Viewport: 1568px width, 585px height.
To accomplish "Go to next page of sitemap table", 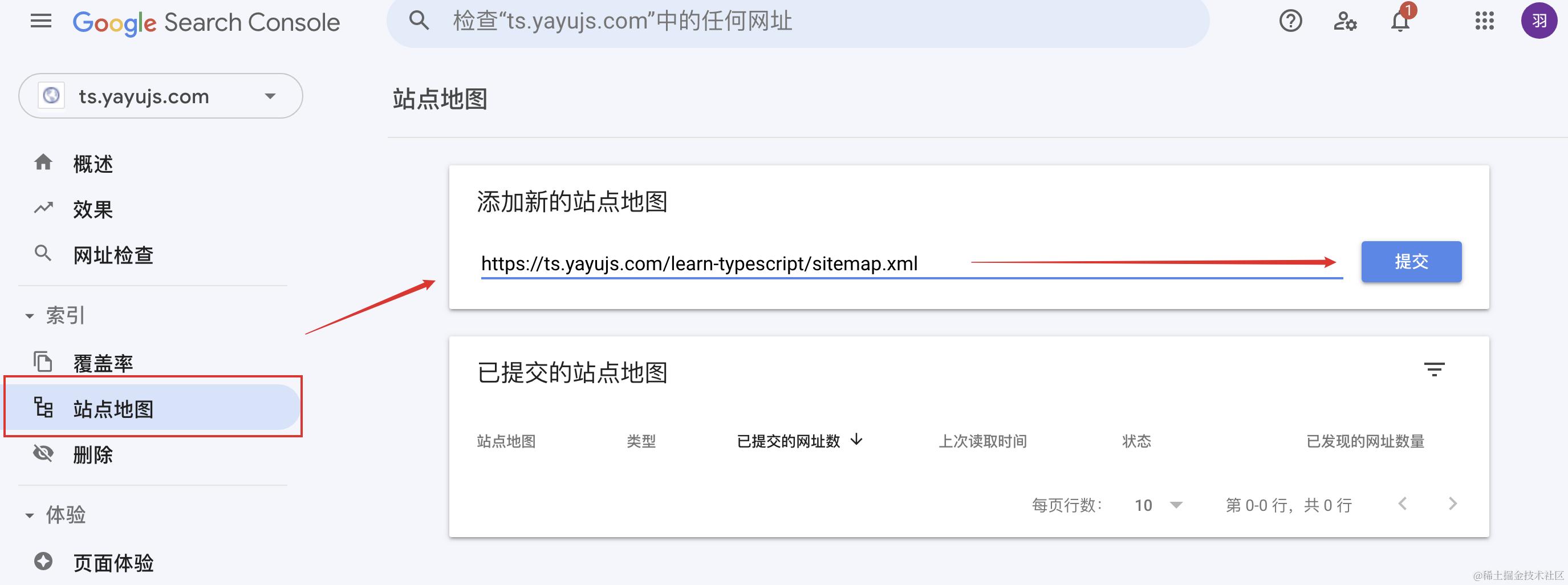I will pyautogui.click(x=1453, y=504).
